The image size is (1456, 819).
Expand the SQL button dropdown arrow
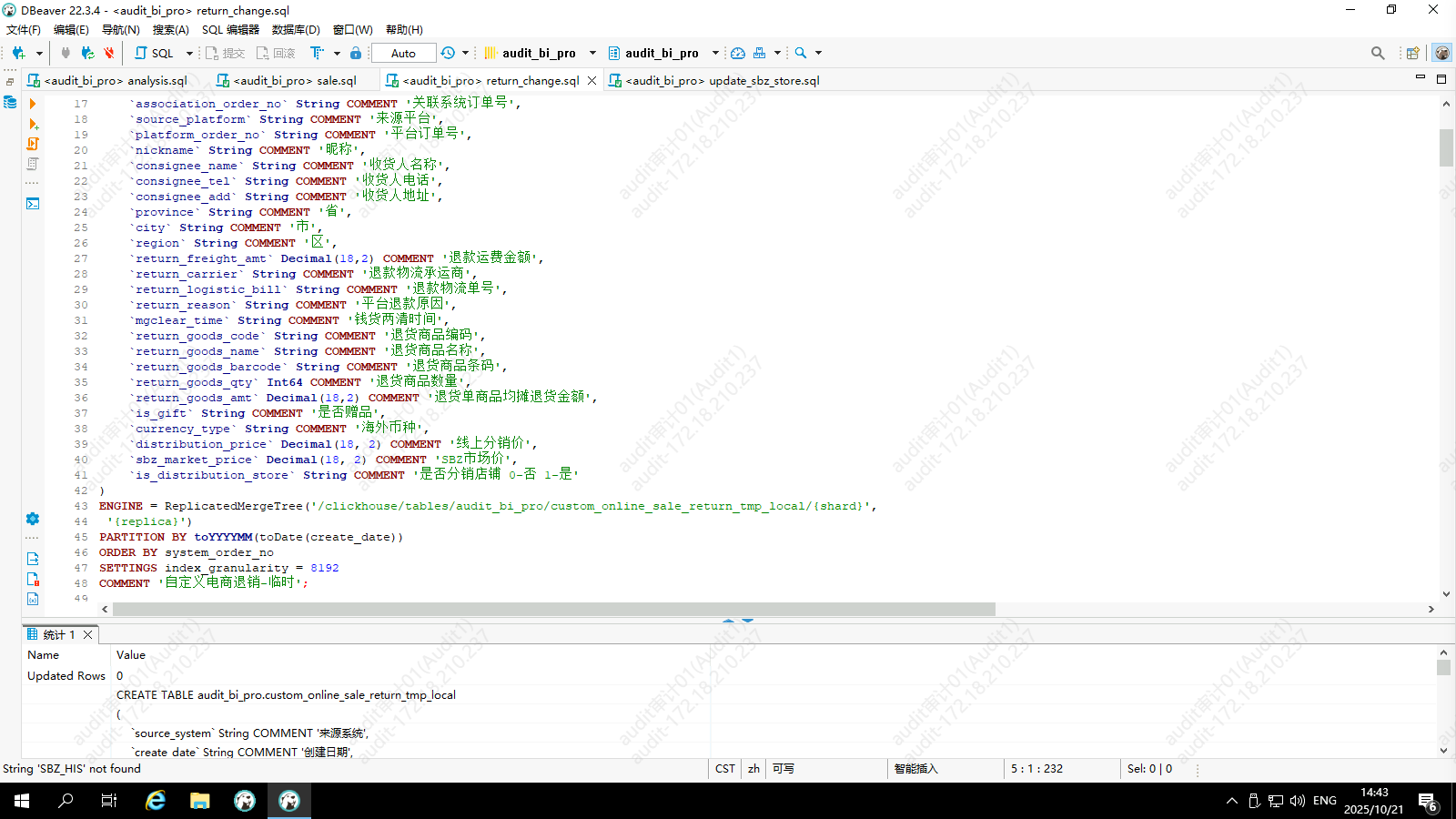pos(189,53)
